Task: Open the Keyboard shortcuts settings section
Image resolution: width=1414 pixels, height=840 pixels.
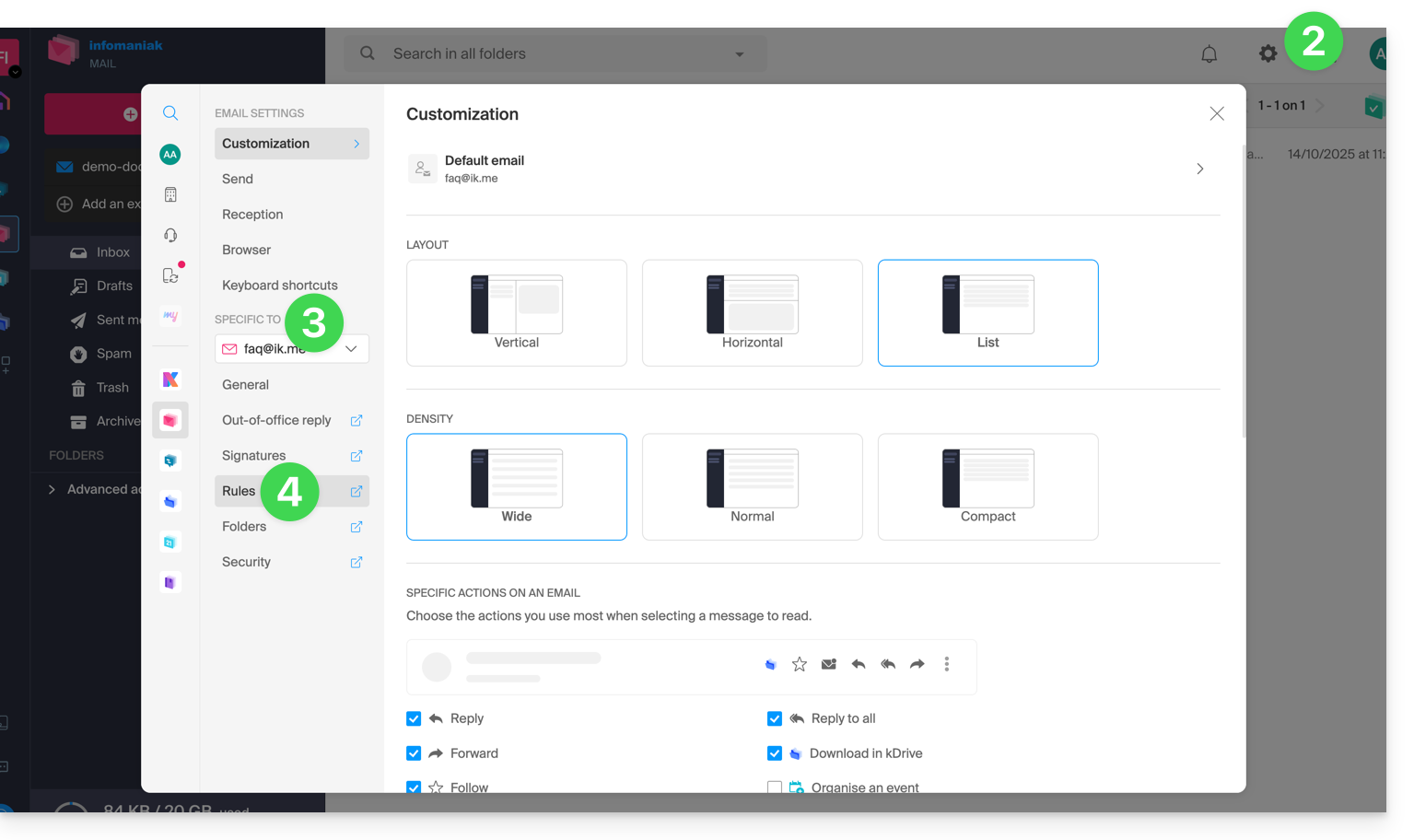Action: (x=280, y=286)
